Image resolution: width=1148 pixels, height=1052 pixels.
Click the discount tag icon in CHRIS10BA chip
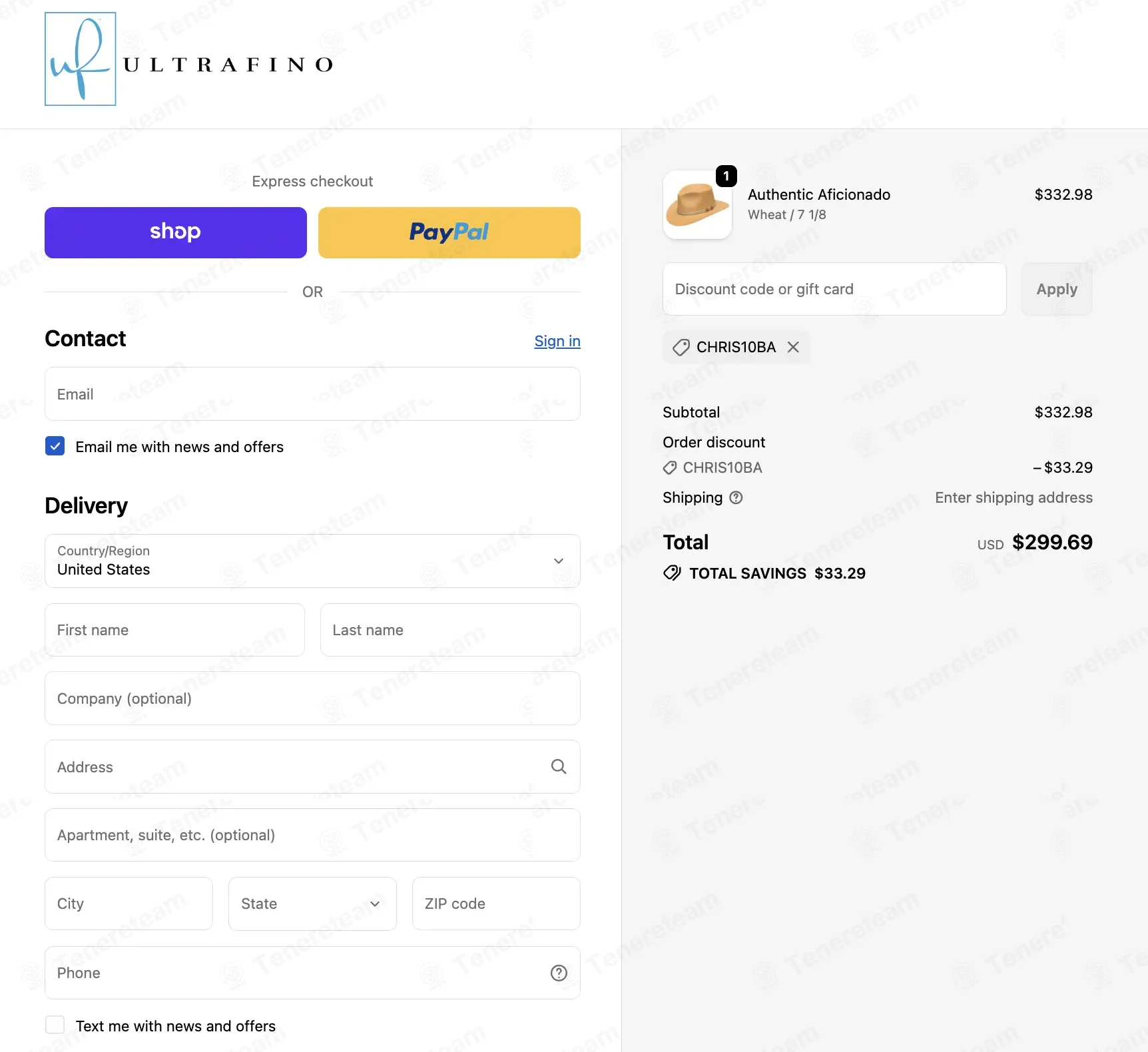681,347
